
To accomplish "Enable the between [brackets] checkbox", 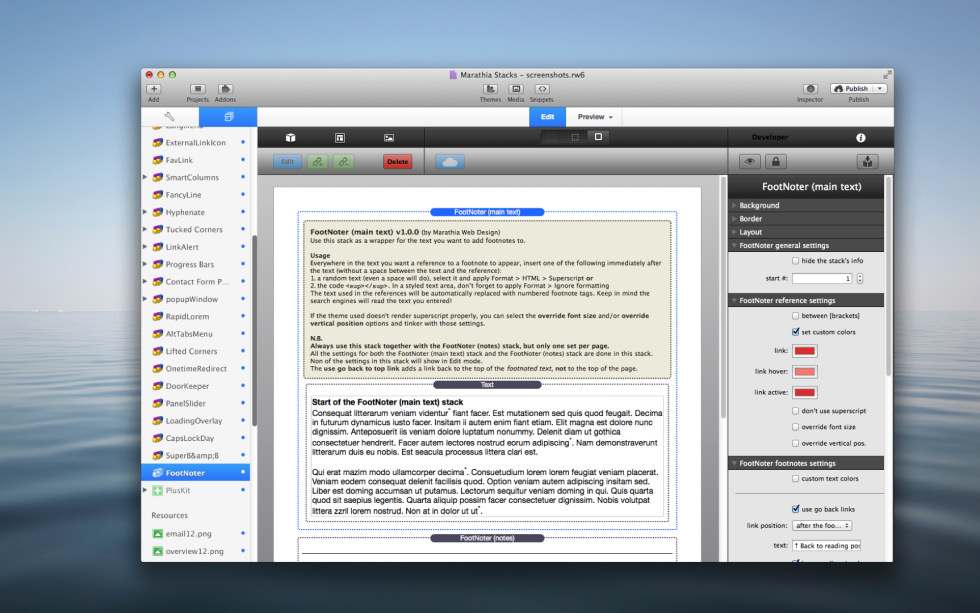I will (796, 316).
